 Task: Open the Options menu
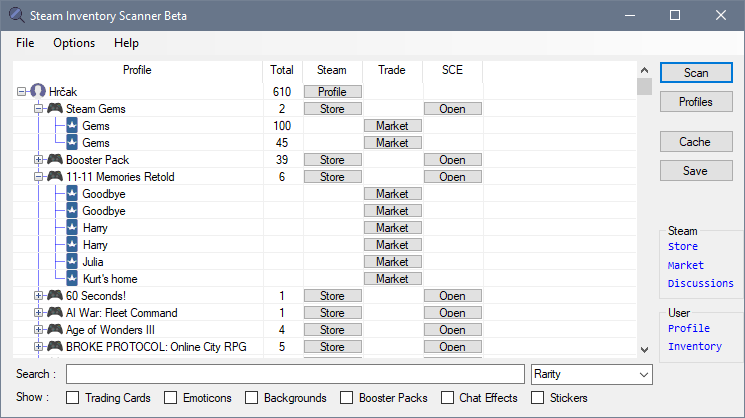(x=74, y=43)
